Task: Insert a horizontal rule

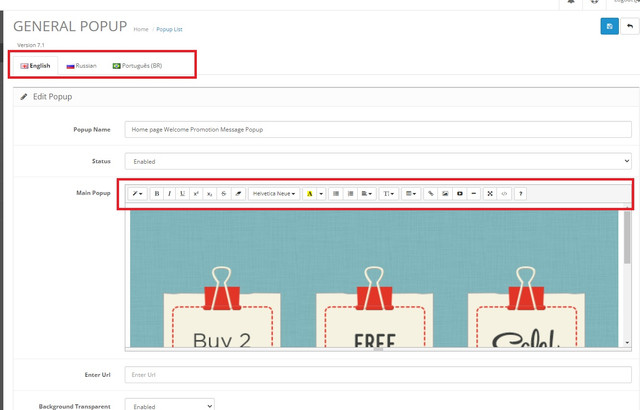Action: pos(473,194)
